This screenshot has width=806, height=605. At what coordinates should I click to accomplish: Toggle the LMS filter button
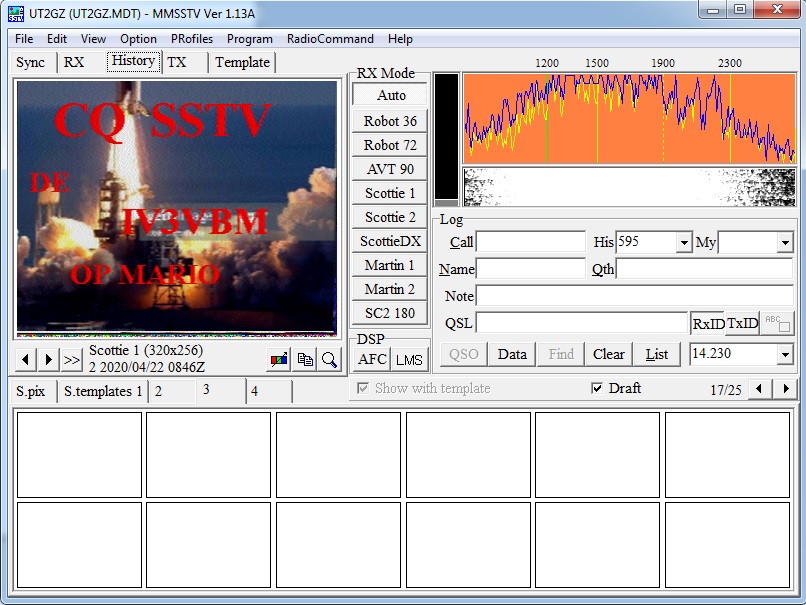coord(408,360)
